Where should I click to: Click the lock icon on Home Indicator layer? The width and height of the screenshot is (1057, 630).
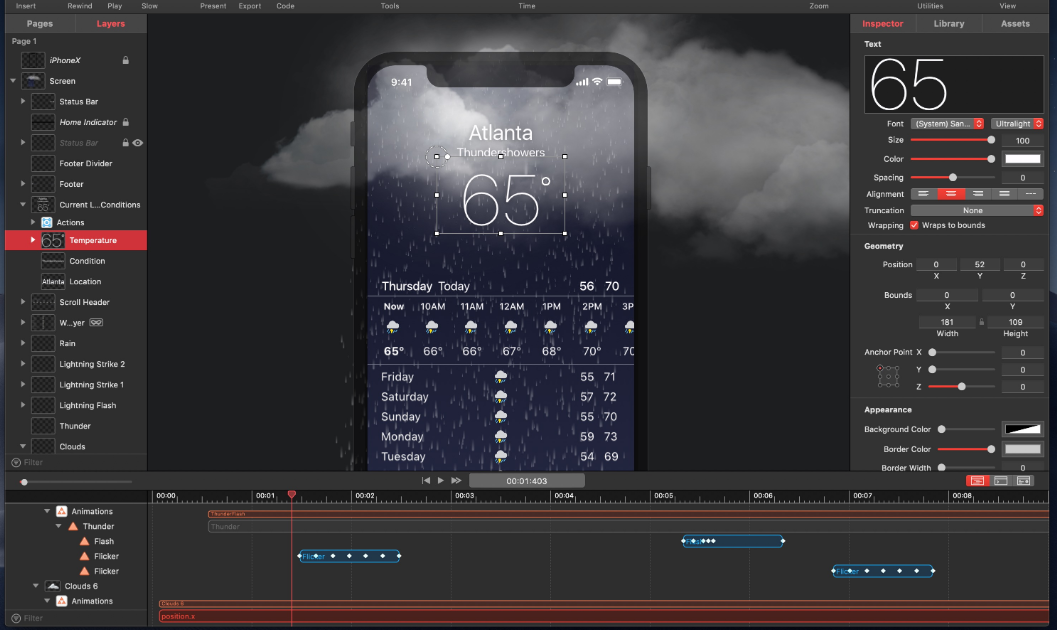[125, 122]
